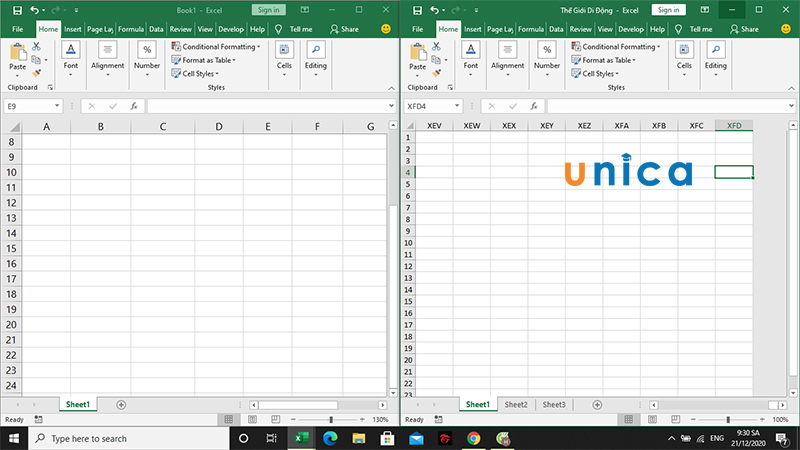Switch to Sheet2 tab in right workbook
800x450 pixels.
(516, 405)
